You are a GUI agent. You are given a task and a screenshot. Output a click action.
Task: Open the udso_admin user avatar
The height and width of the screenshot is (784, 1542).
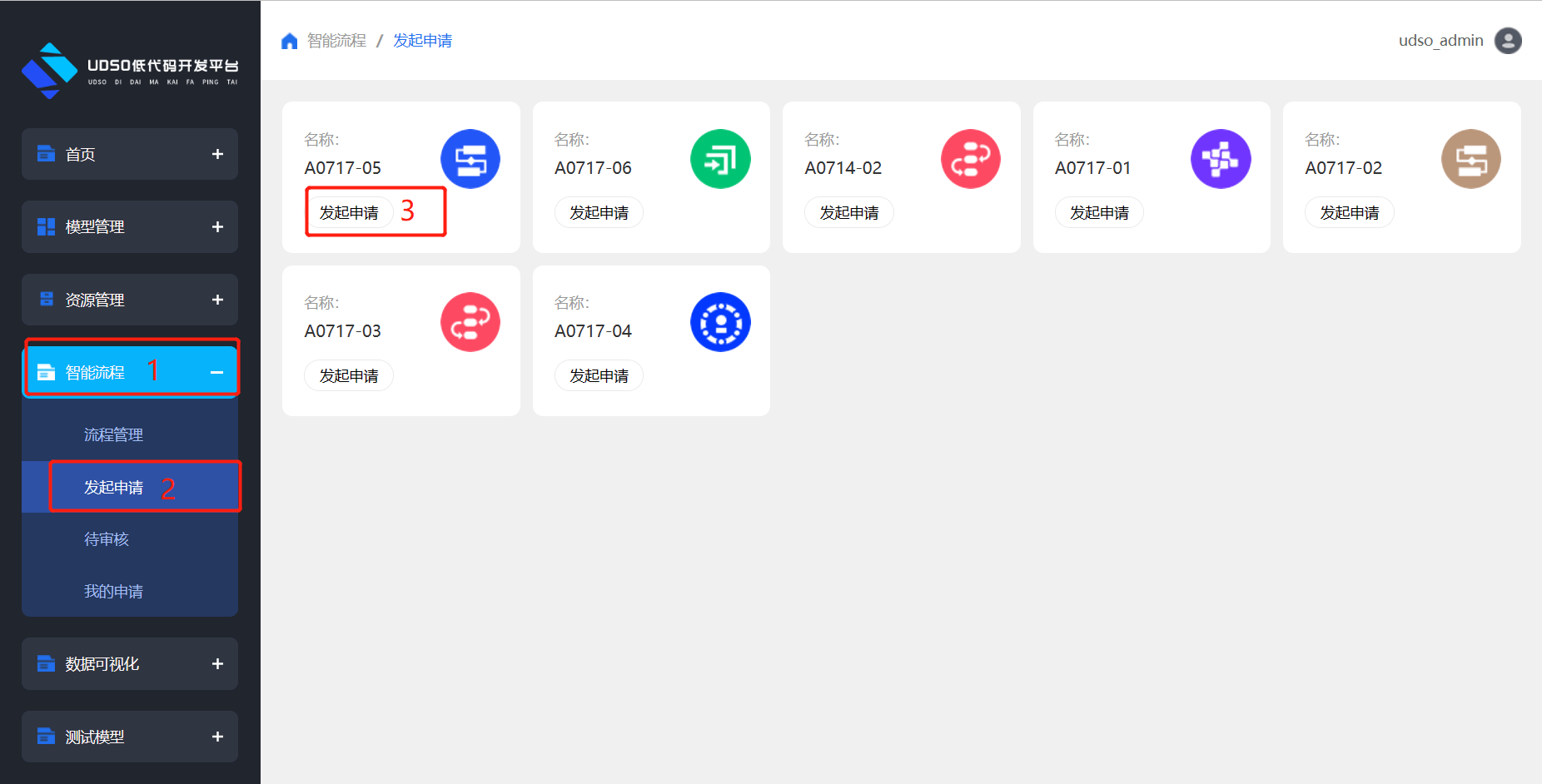[x=1507, y=41]
